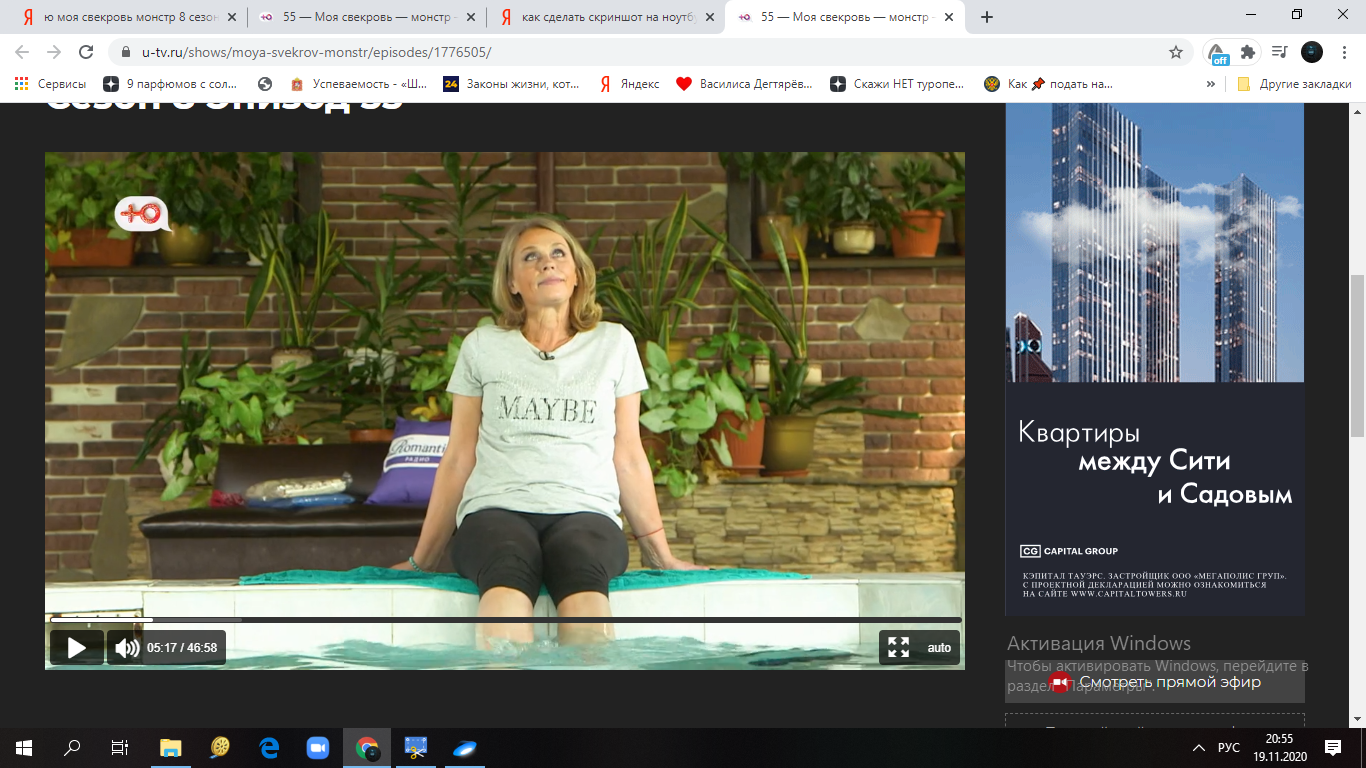This screenshot has height=768, width=1366.
Task: Open the globe icon bookmark
Action: pyautogui.click(x=265, y=84)
